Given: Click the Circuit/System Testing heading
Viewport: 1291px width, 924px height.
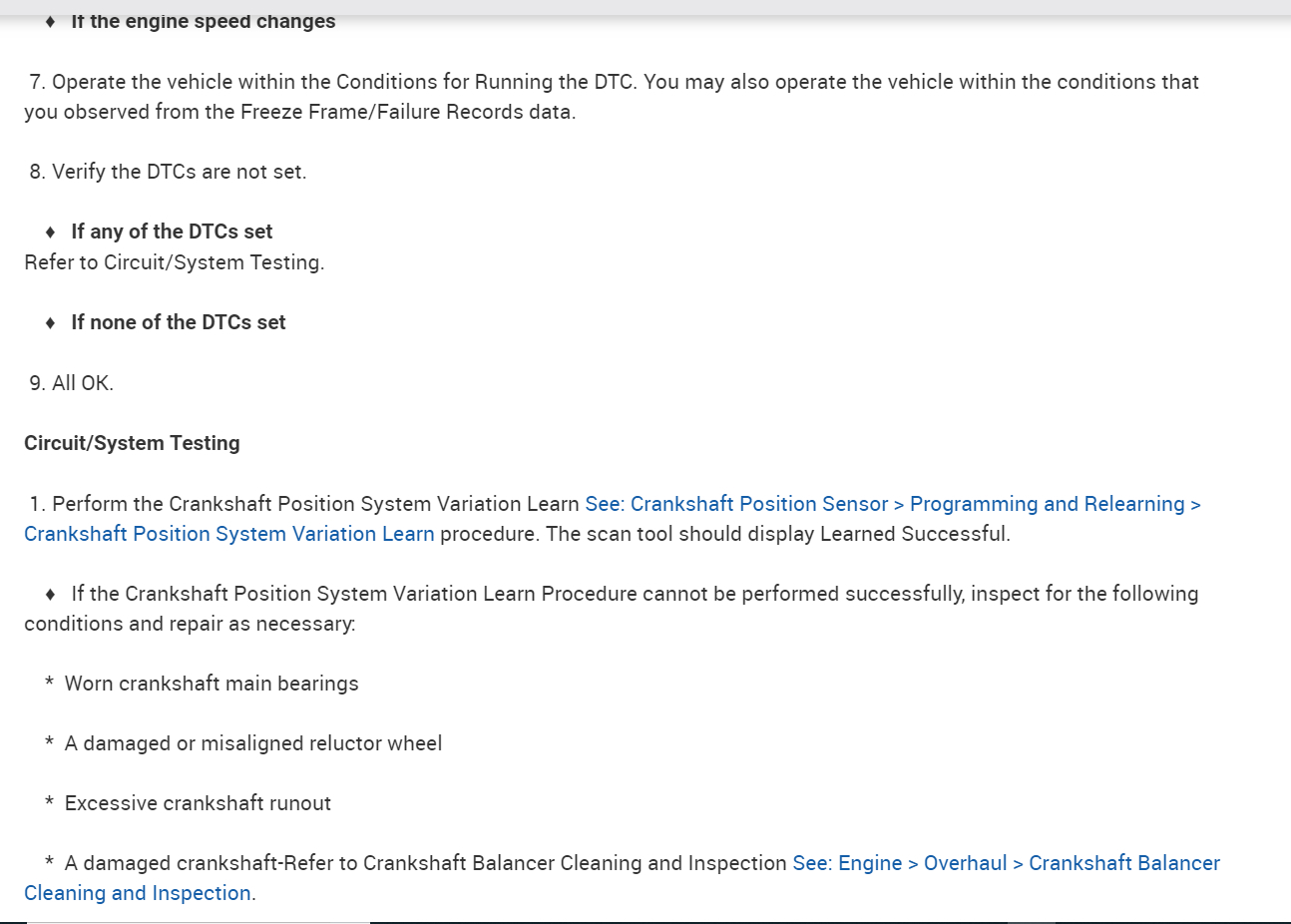Looking at the screenshot, I should click(x=132, y=443).
